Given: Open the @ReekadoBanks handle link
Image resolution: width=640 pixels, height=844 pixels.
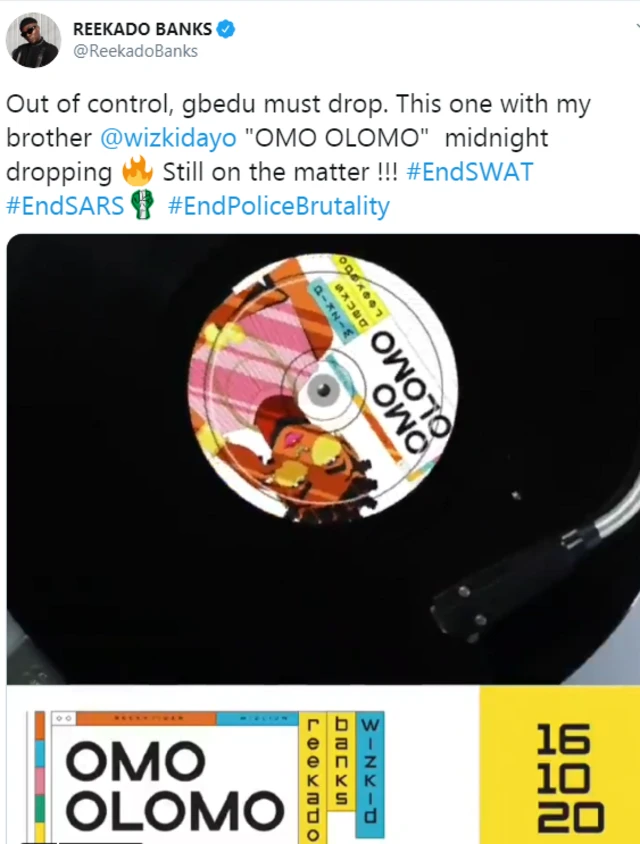Looking at the screenshot, I should [135, 51].
